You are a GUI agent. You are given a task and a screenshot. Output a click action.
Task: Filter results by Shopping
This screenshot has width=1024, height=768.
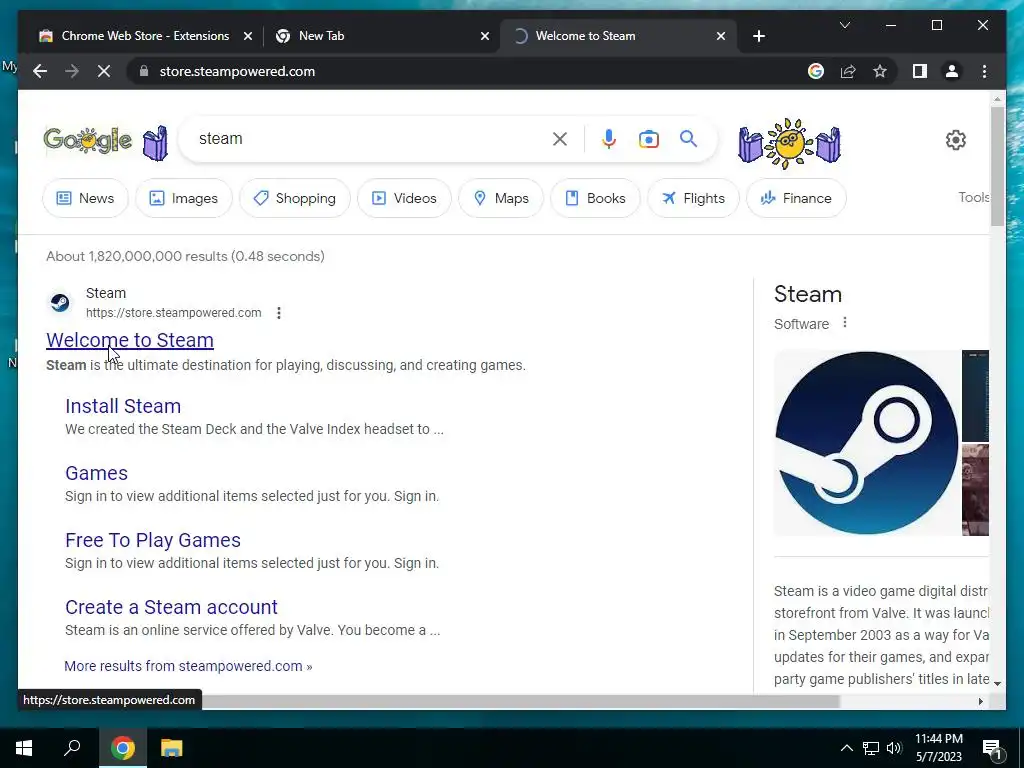click(x=295, y=198)
